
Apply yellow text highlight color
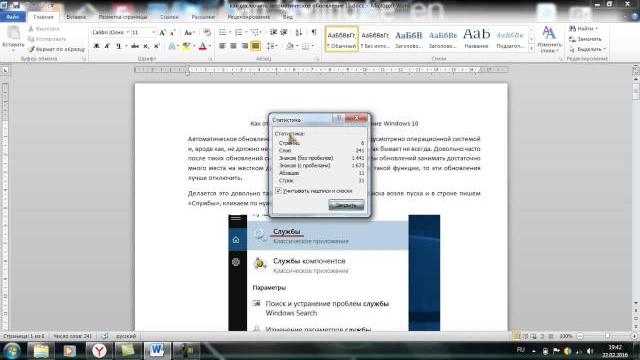(x=186, y=46)
